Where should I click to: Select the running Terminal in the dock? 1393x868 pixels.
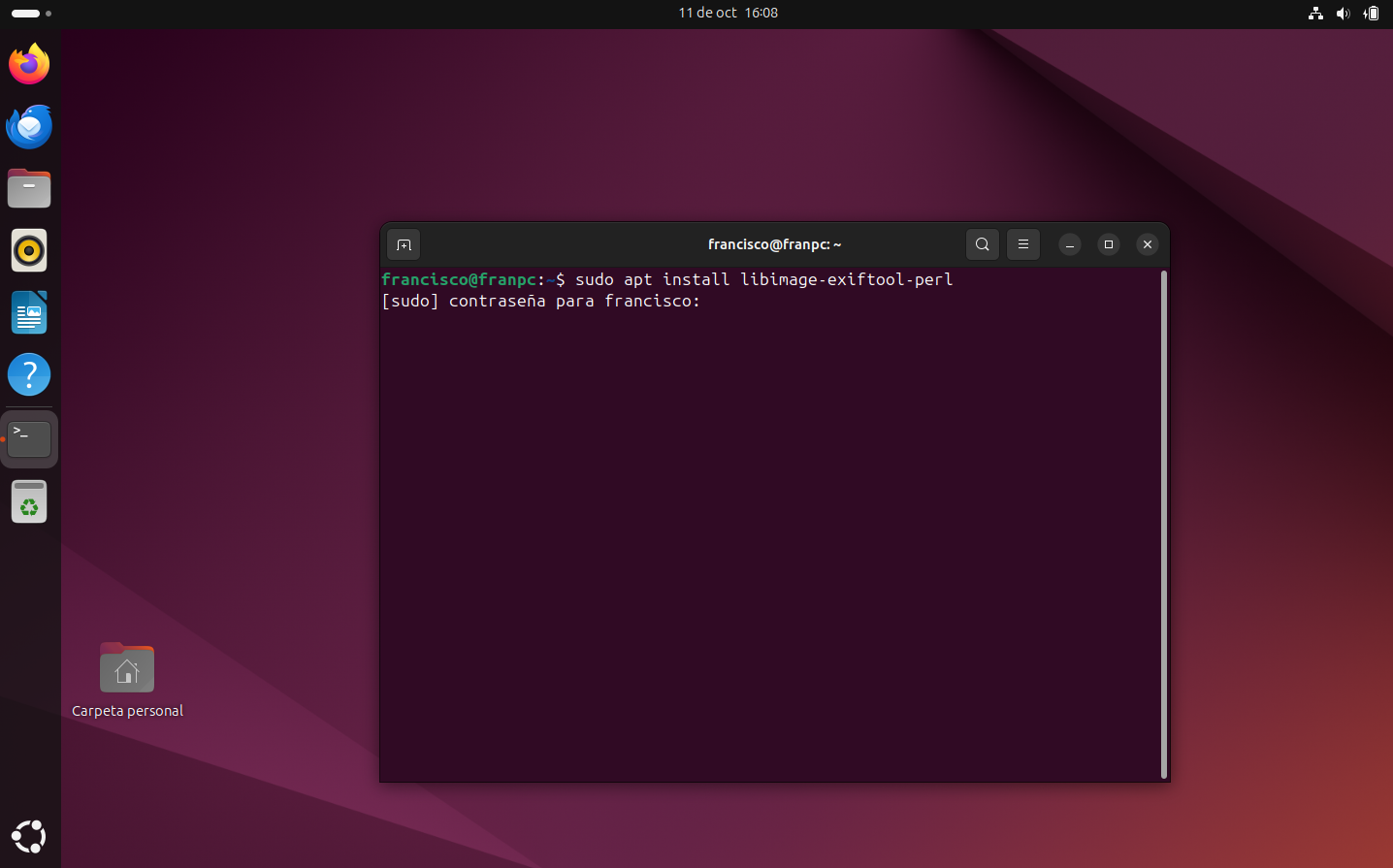[x=28, y=436]
